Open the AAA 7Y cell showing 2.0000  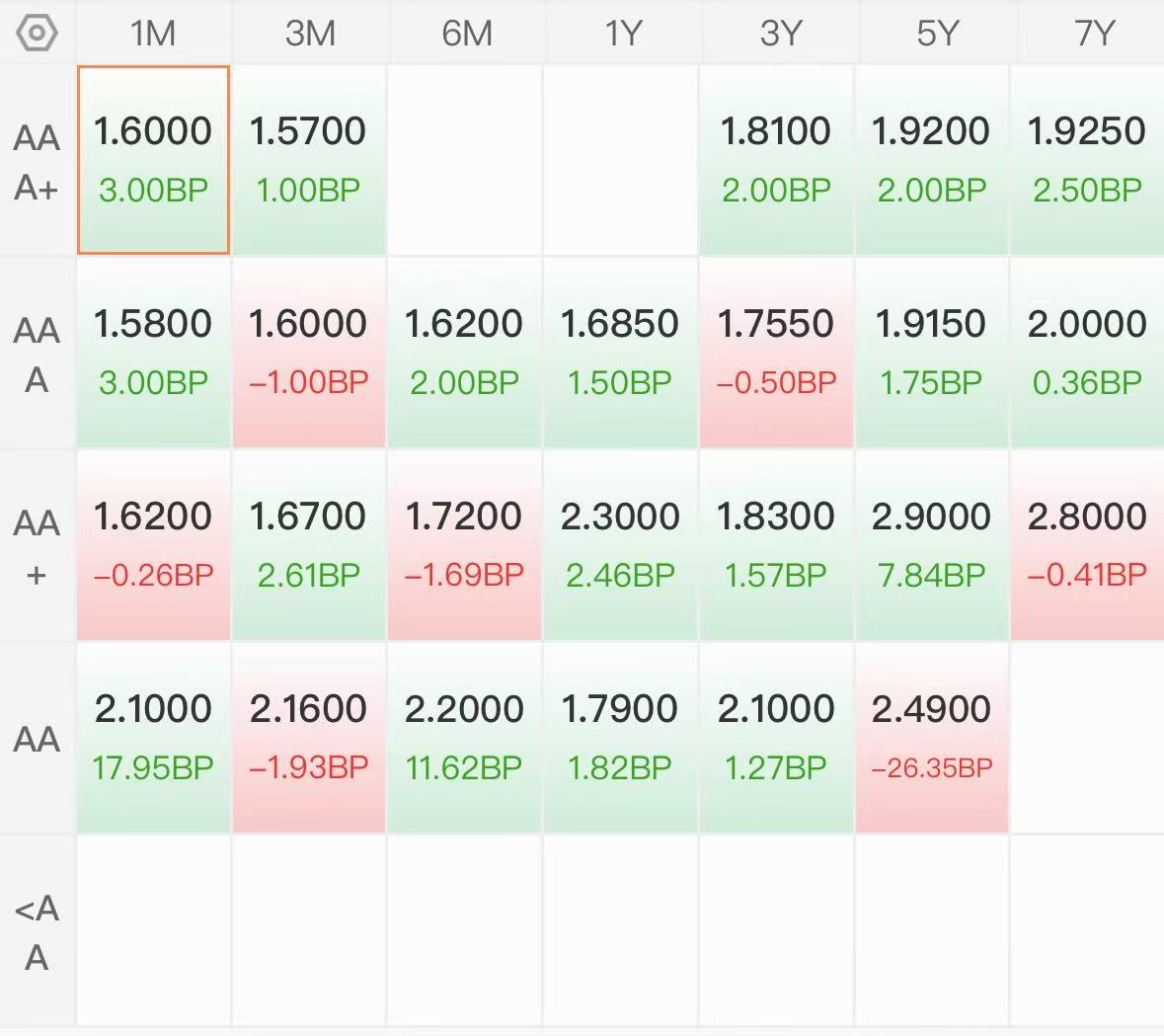pyautogui.click(x=1088, y=353)
